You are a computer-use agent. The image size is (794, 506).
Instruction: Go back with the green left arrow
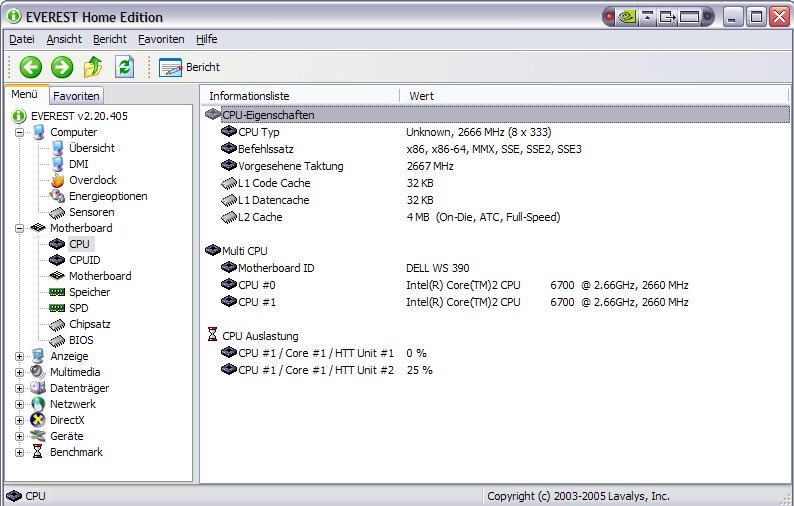[x=30, y=67]
